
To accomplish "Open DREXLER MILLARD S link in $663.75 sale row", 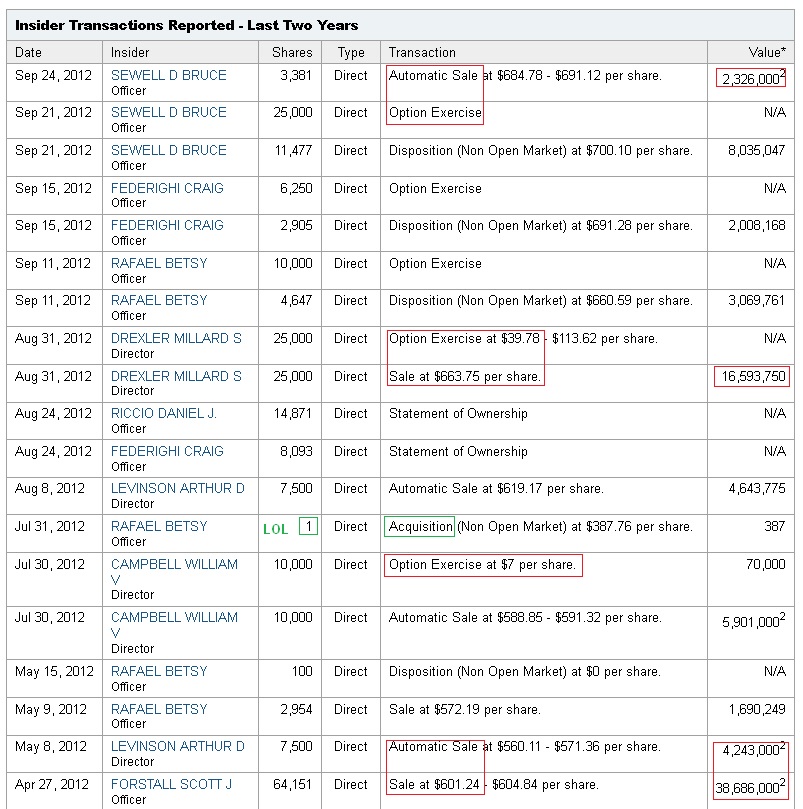I will (176, 376).
